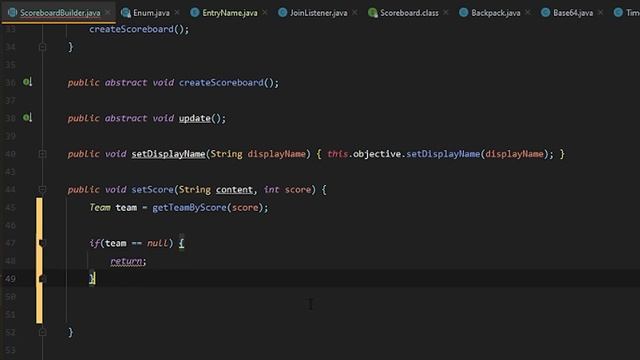The height and width of the screenshot is (360, 640).
Task: Click implemented-method gutter icon beside update
Action: 27,118
